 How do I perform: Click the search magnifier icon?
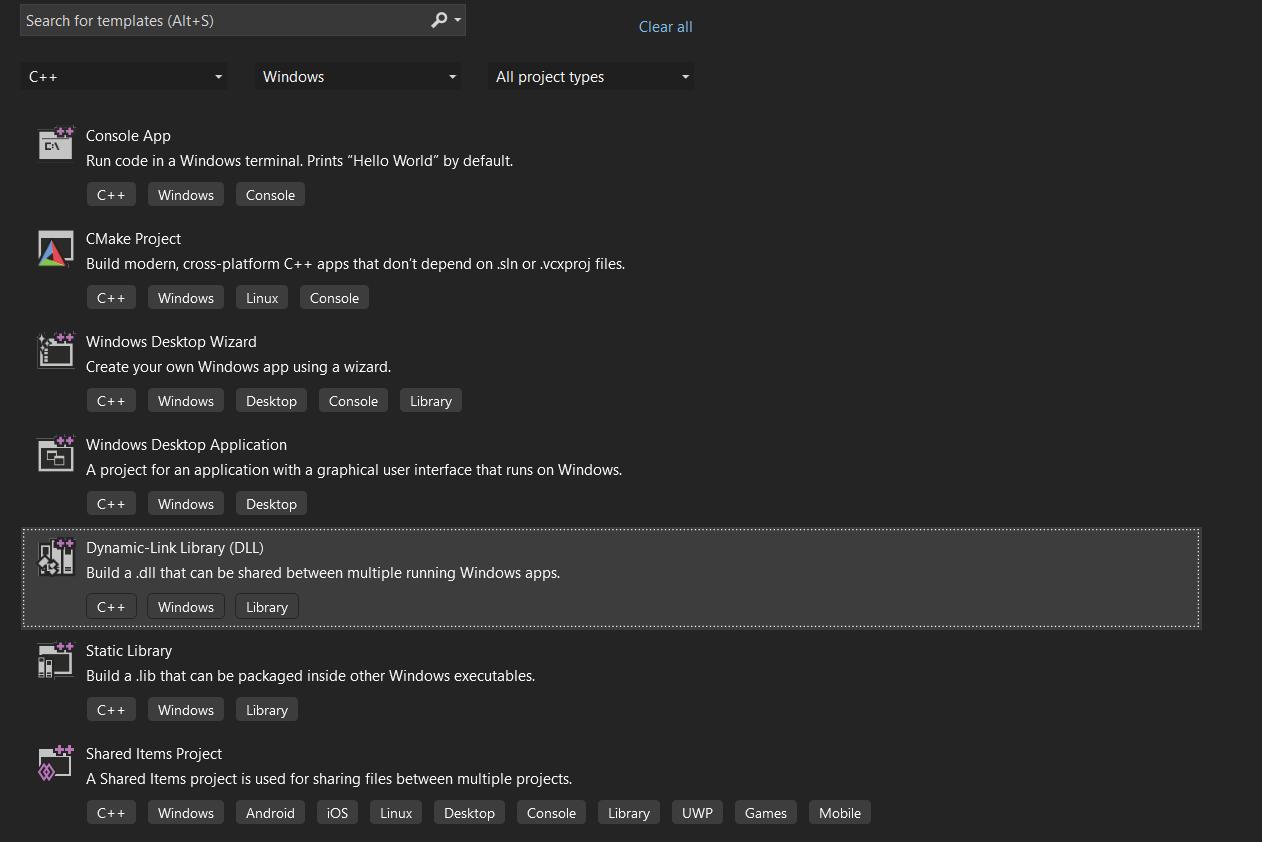click(439, 20)
